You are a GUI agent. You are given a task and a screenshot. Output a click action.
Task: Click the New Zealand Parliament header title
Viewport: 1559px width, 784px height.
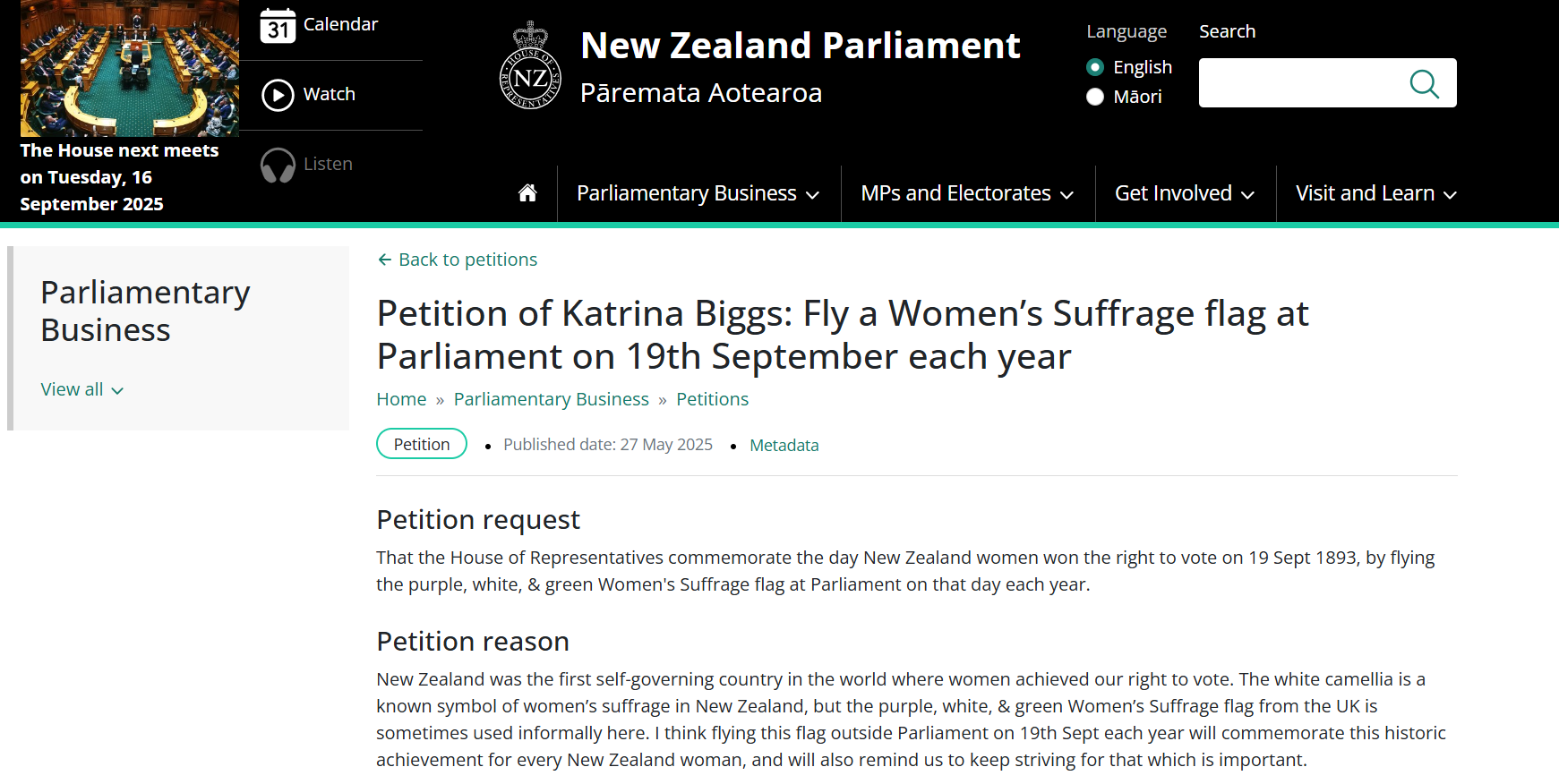click(x=800, y=45)
